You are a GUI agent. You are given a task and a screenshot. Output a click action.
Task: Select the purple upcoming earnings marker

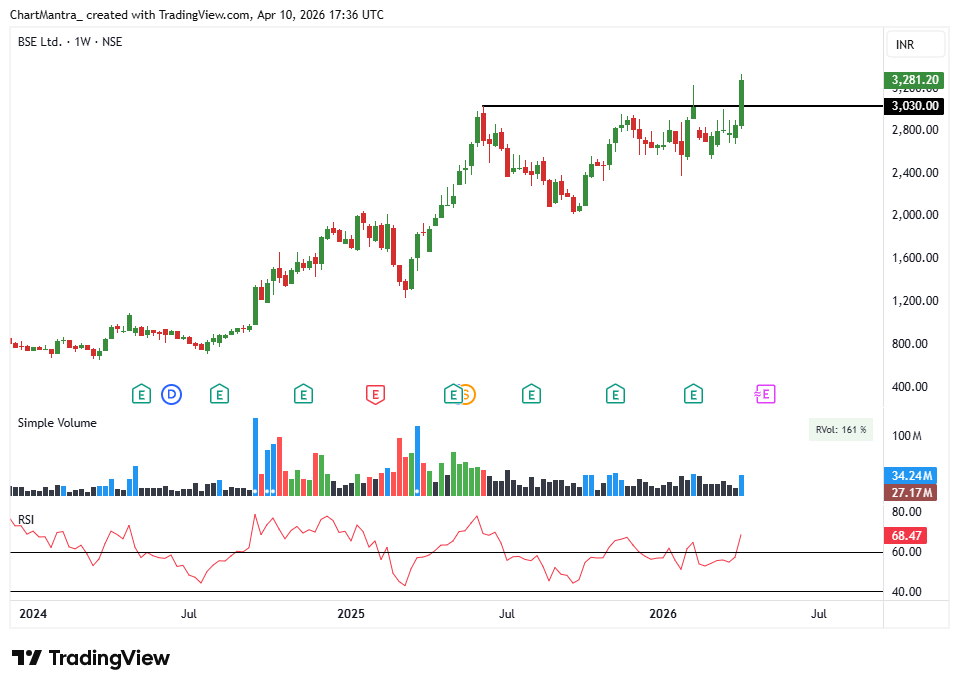point(764,394)
